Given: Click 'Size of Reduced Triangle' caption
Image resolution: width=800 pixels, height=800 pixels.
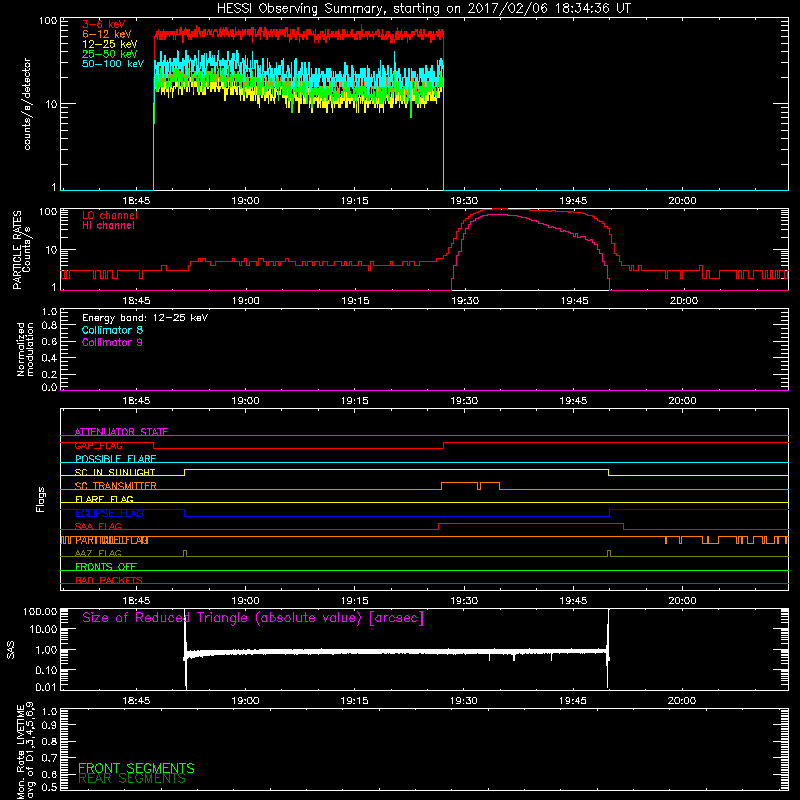Looking at the screenshot, I should tap(253, 618).
